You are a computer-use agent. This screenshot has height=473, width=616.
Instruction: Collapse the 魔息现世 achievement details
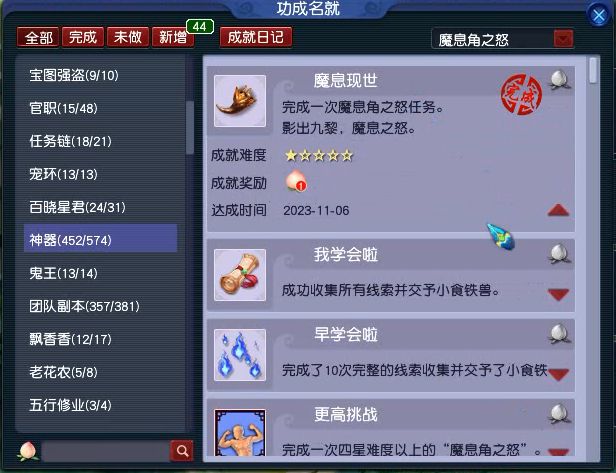(x=558, y=210)
